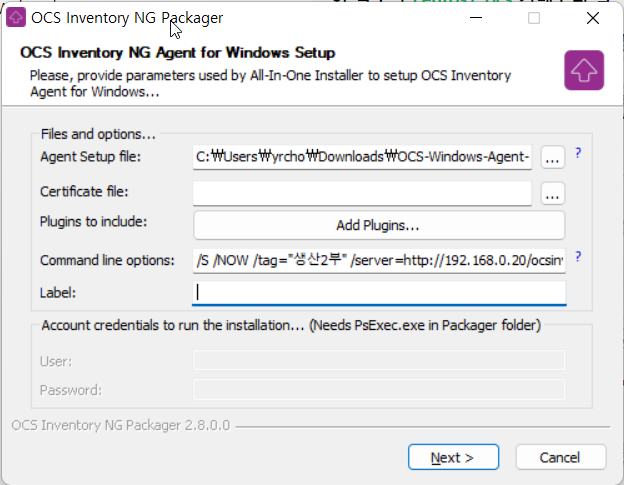
Task: Click the disabled Password field
Action: click(379, 390)
